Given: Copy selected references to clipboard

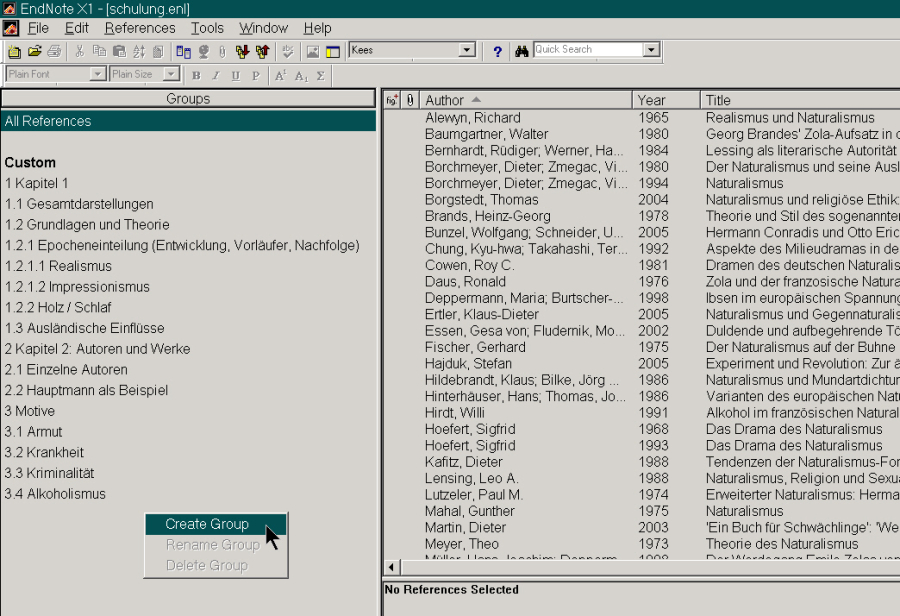Looking at the screenshot, I should [97, 50].
